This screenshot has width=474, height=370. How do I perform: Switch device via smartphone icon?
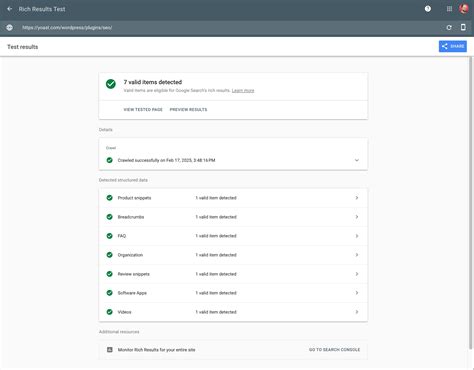tap(463, 27)
